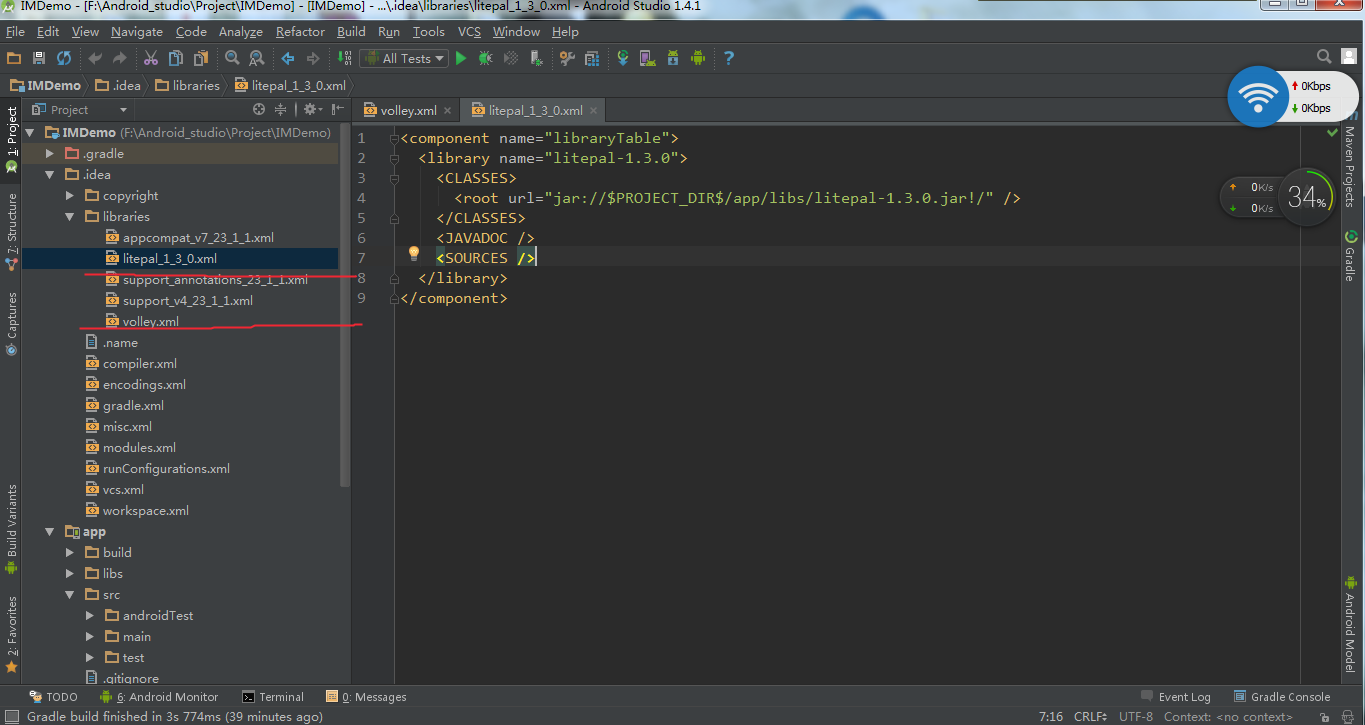Open the CRLF line separator selector
1365x725 pixels.
point(1090,716)
